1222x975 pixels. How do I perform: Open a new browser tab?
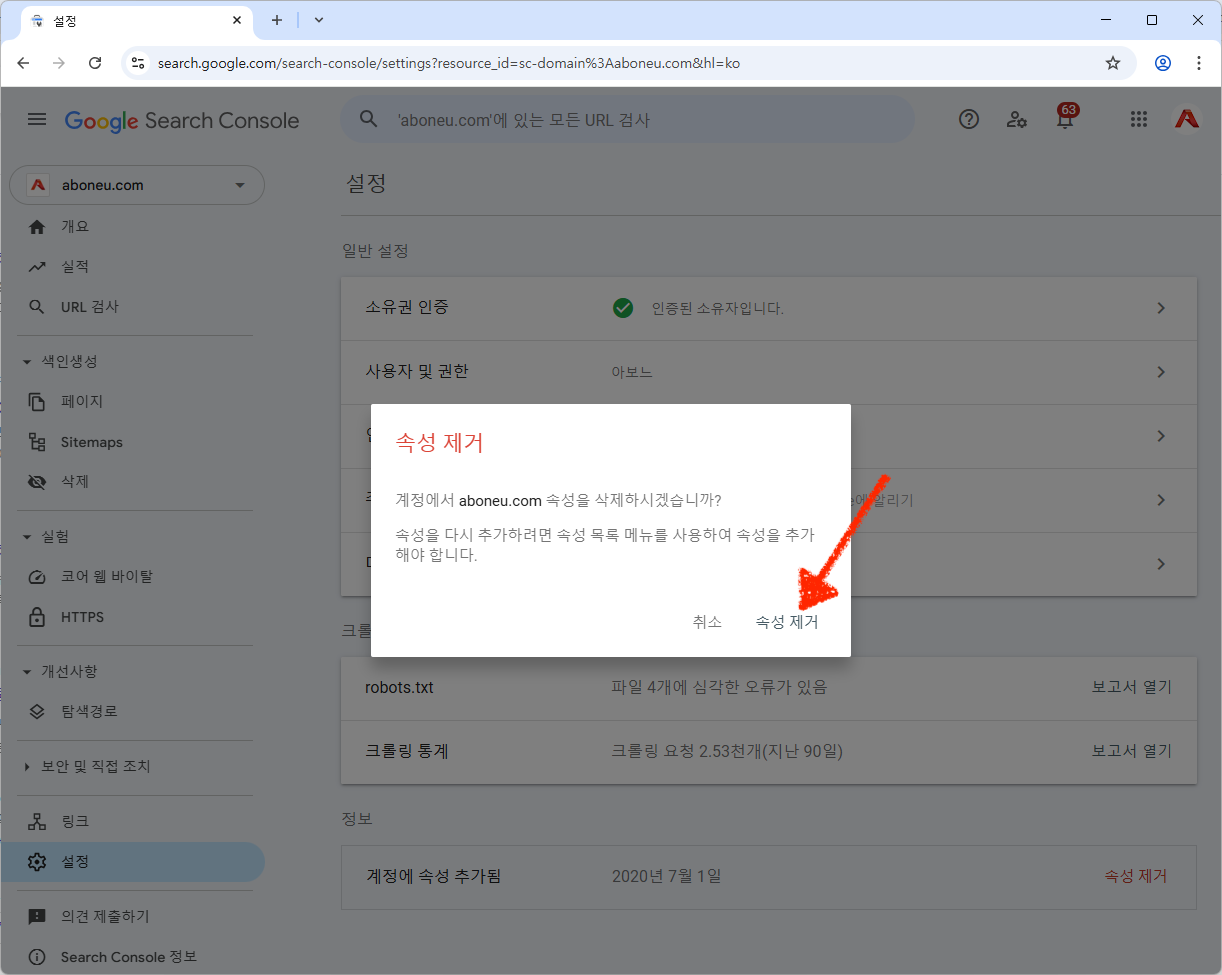click(x=277, y=20)
